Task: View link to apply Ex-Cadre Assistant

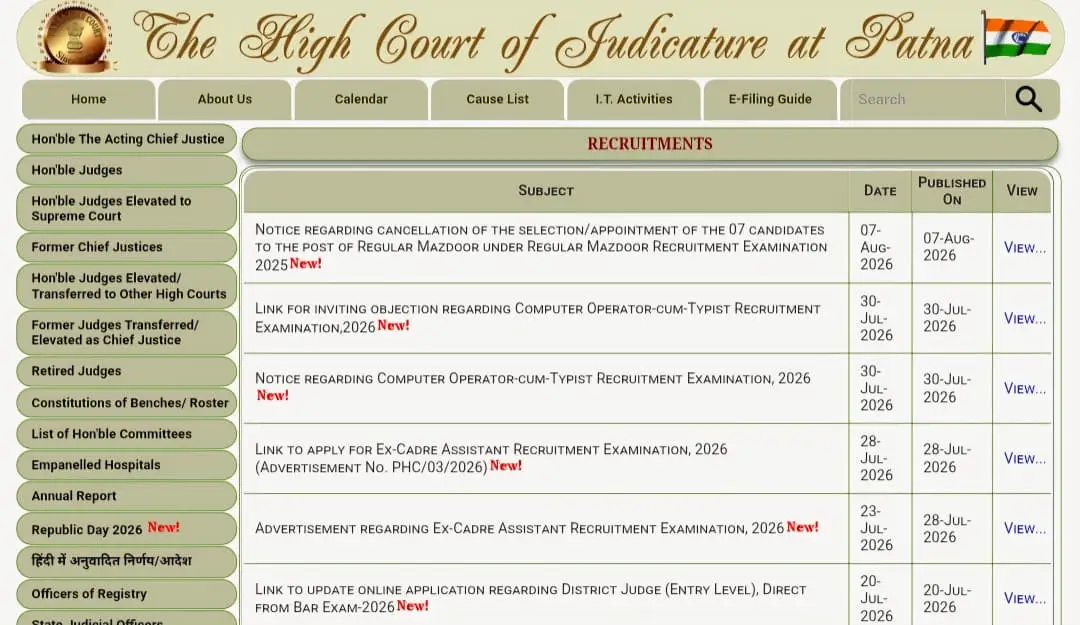Action: pyautogui.click(x=1024, y=458)
